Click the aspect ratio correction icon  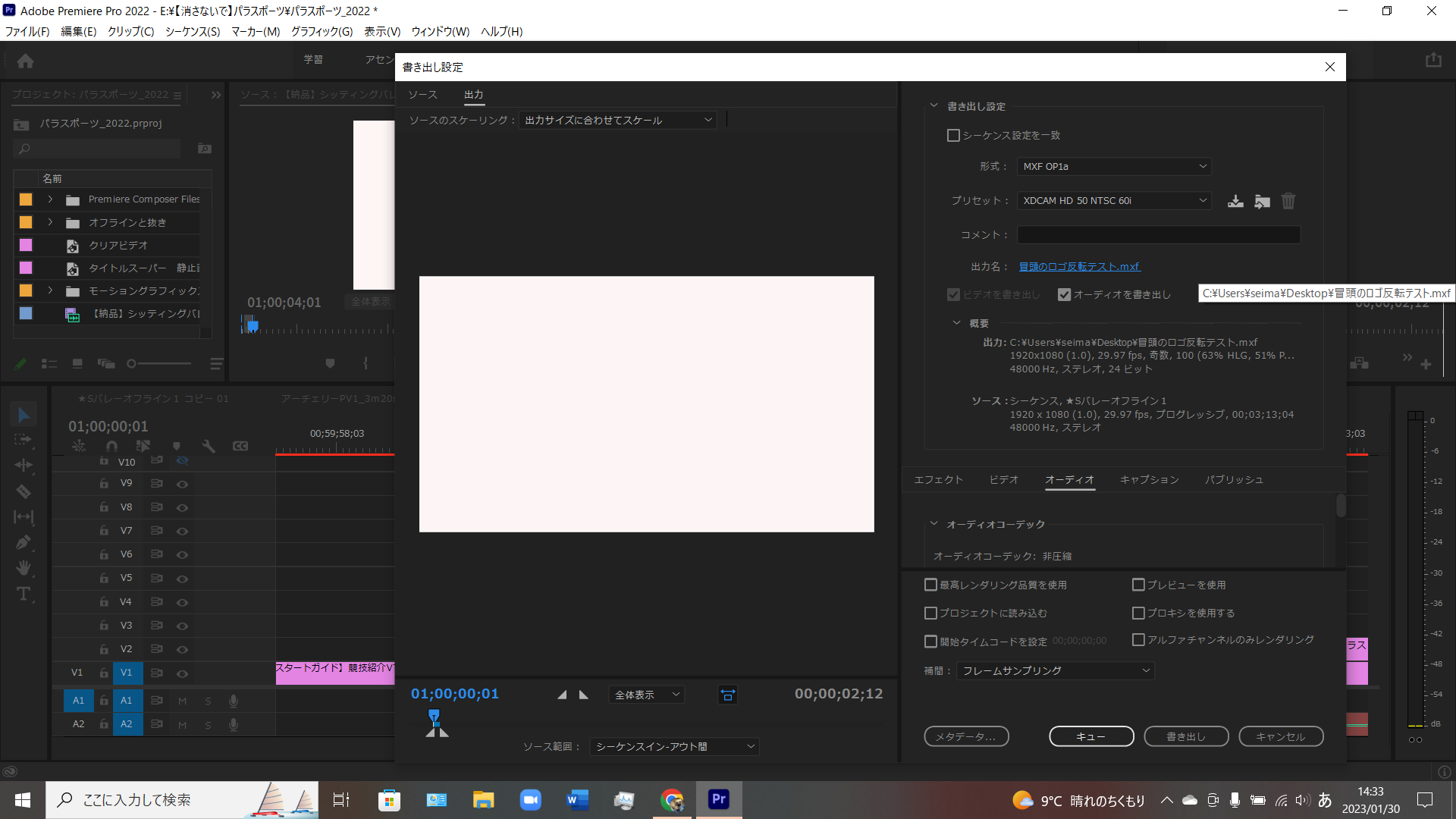click(x=727, y=695)
